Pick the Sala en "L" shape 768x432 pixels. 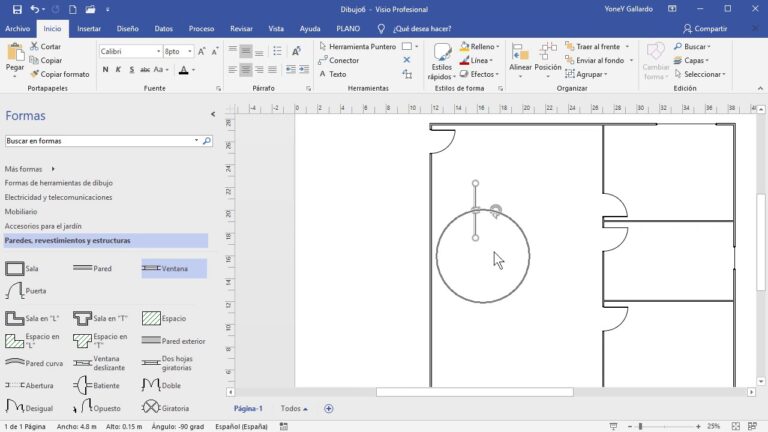(32, 318)
